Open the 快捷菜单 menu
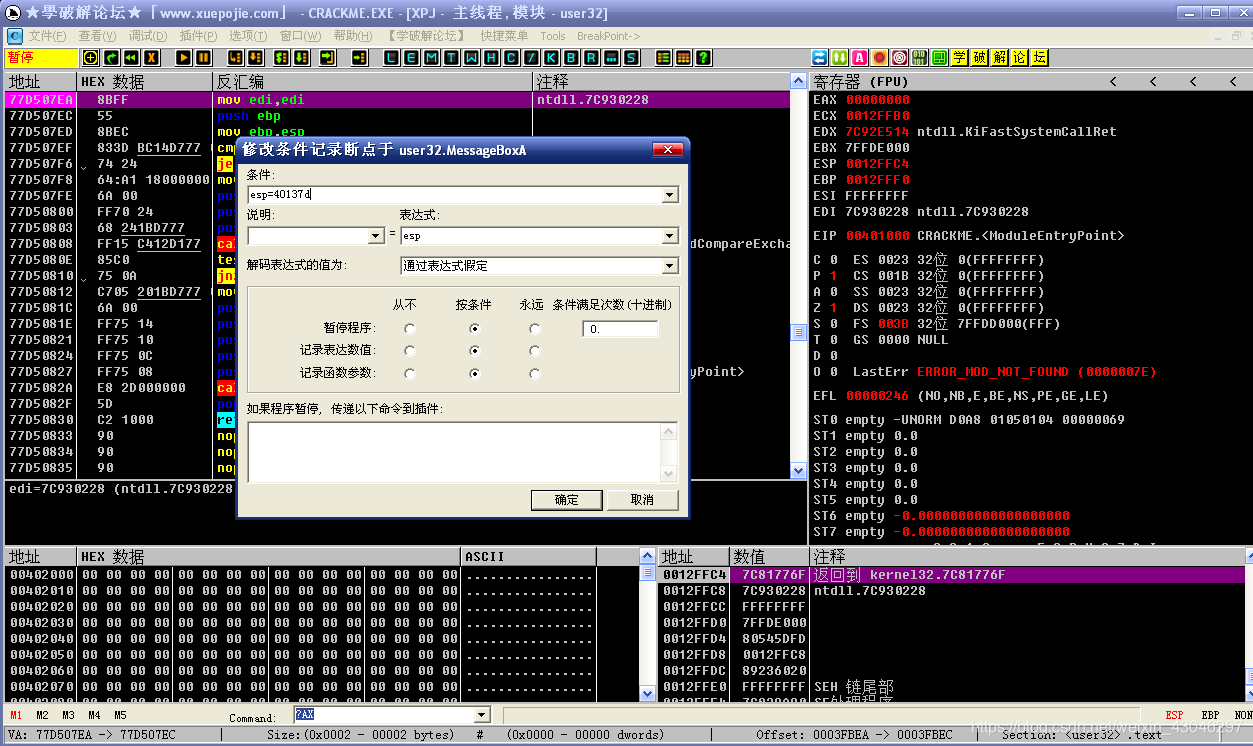This screenshot has height=746, width=1253. (504, 36)
